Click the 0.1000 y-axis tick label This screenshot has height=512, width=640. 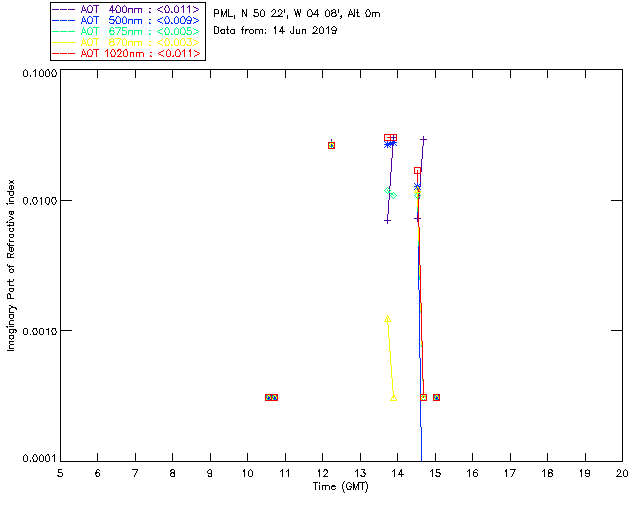point(39,73)
